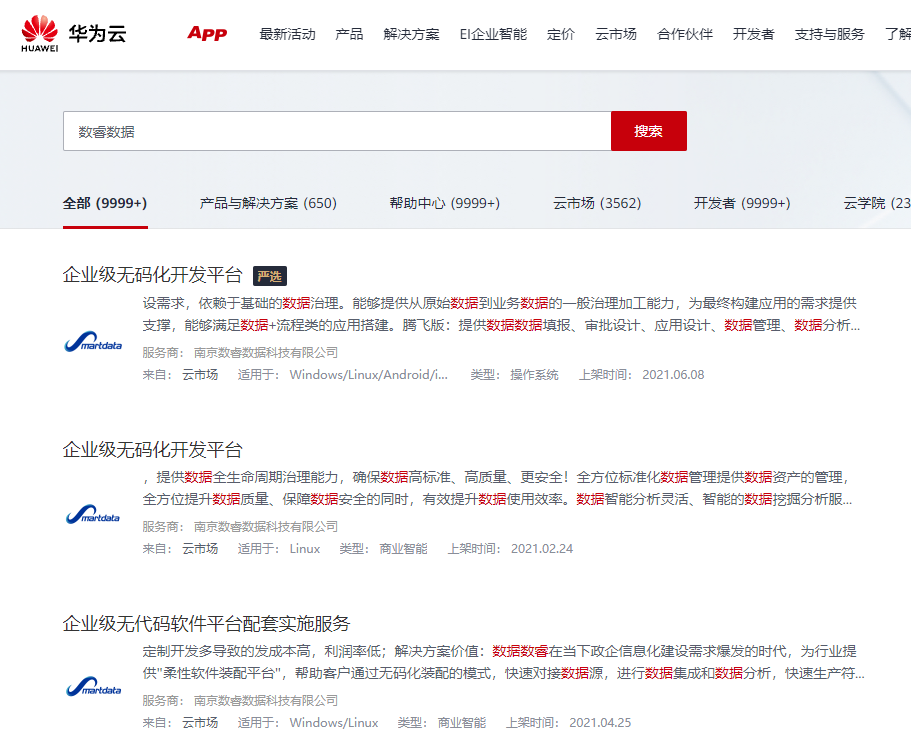Open the 产品 menu
Viewport: 911px width, 748px height.
tap(349, 34)
